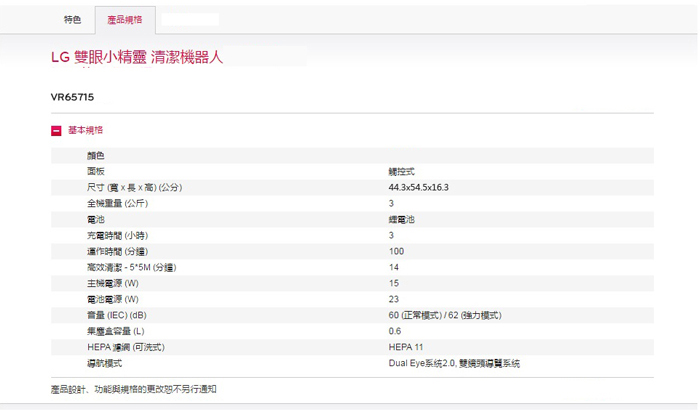Click the 產品設計、功能與規格 disclaimer note
This screenshot has height=418, width=700.
(x=133, y=389)
